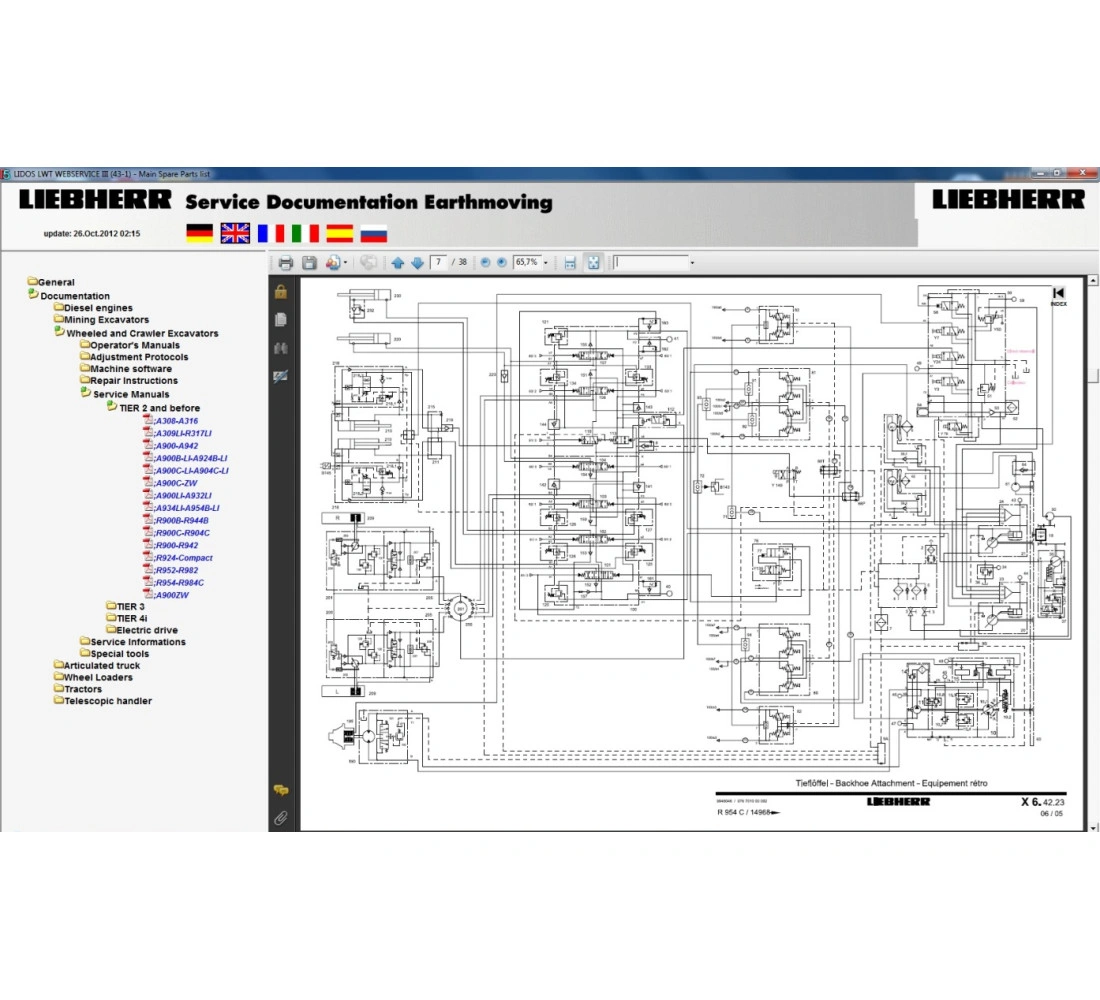The height and width of the screenshot is (1000, 1100).
Task: Expand the Electric drive folder
Action: point(142,630)
